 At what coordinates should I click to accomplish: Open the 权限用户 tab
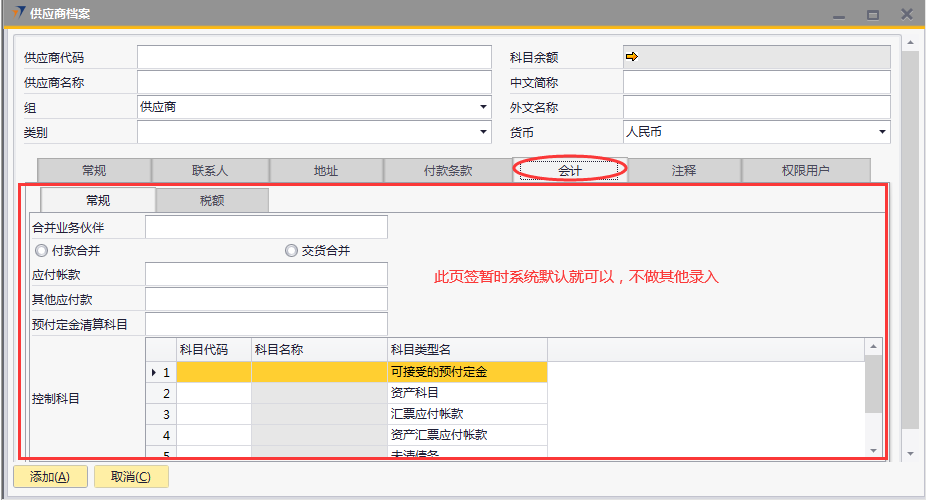[805, 171]
